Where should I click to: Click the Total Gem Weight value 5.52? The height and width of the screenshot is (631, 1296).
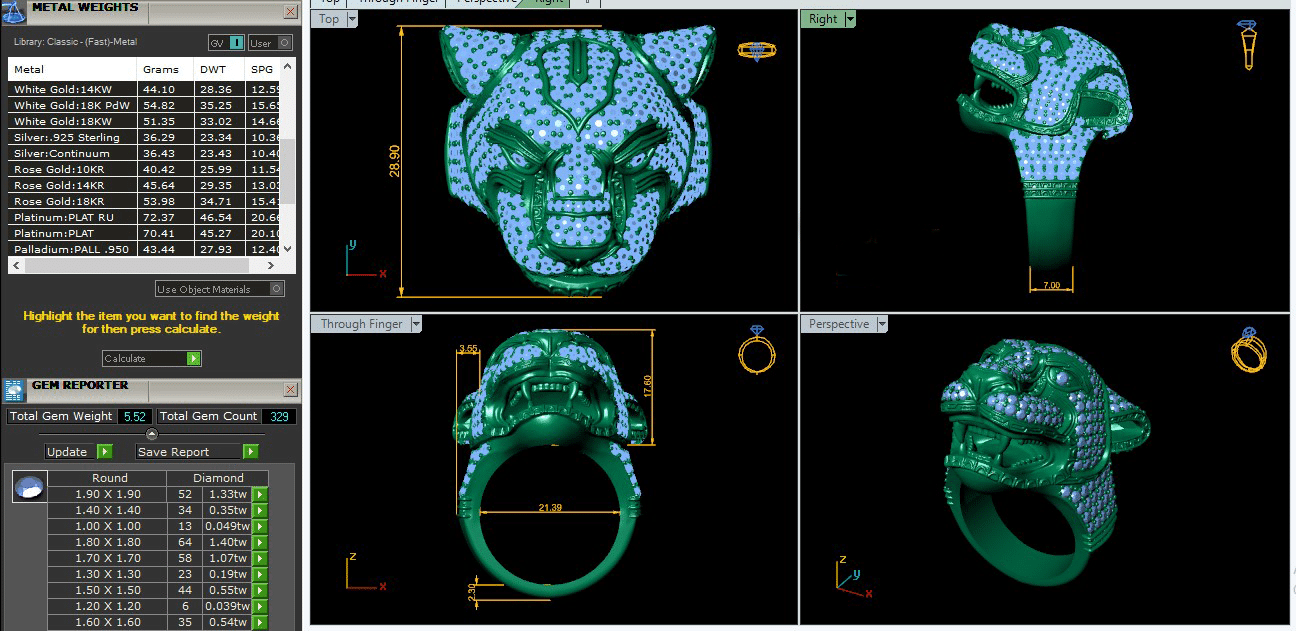[x=134, y=416]
